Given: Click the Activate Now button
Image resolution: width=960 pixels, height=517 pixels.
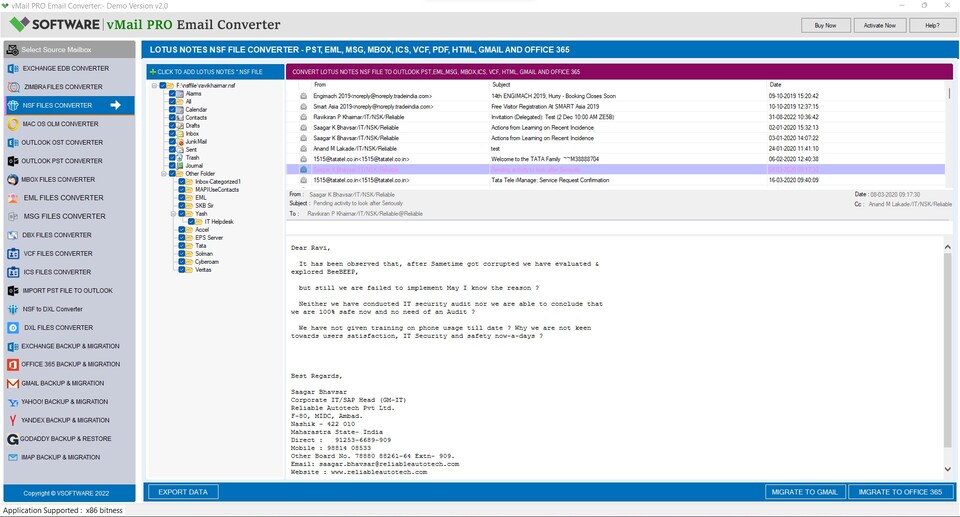Looking at the screenshot, I should (x=880, y=25).
